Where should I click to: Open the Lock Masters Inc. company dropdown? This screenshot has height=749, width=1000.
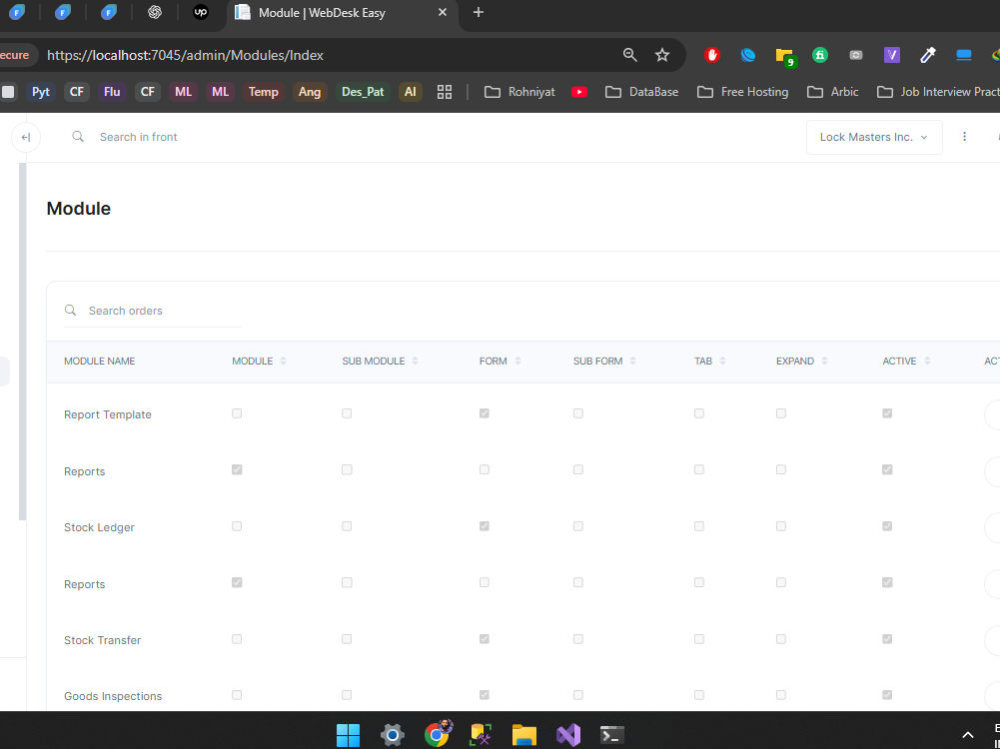(x=874, y=137)
